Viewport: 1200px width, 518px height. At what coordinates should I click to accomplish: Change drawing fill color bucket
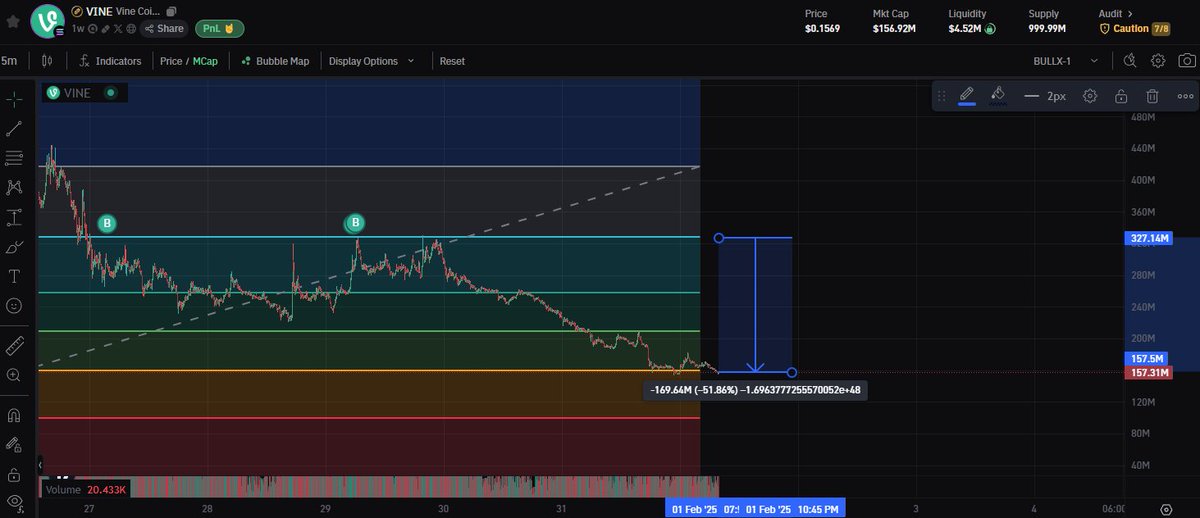998,96
